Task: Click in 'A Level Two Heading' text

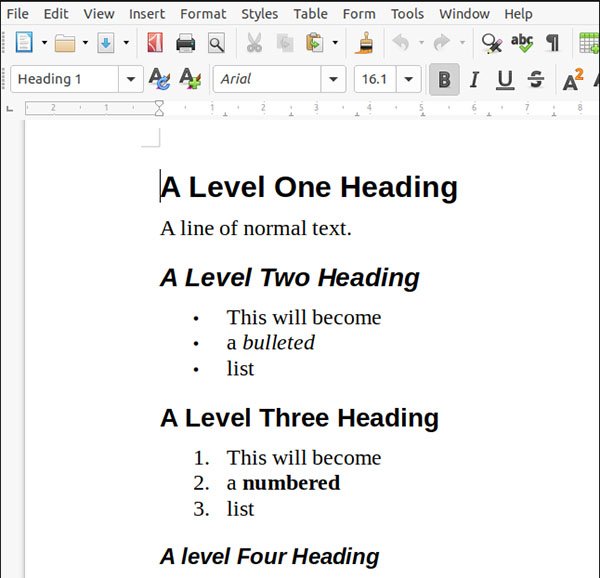Action: tap(290, 277)
